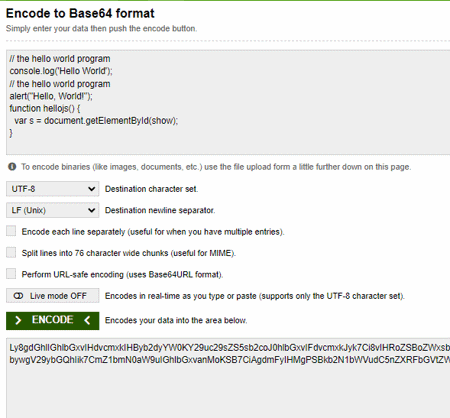Click the info icon beside binaries note
Image resolution: width=450 pixels, height=418 pixels.
[12, 166]
